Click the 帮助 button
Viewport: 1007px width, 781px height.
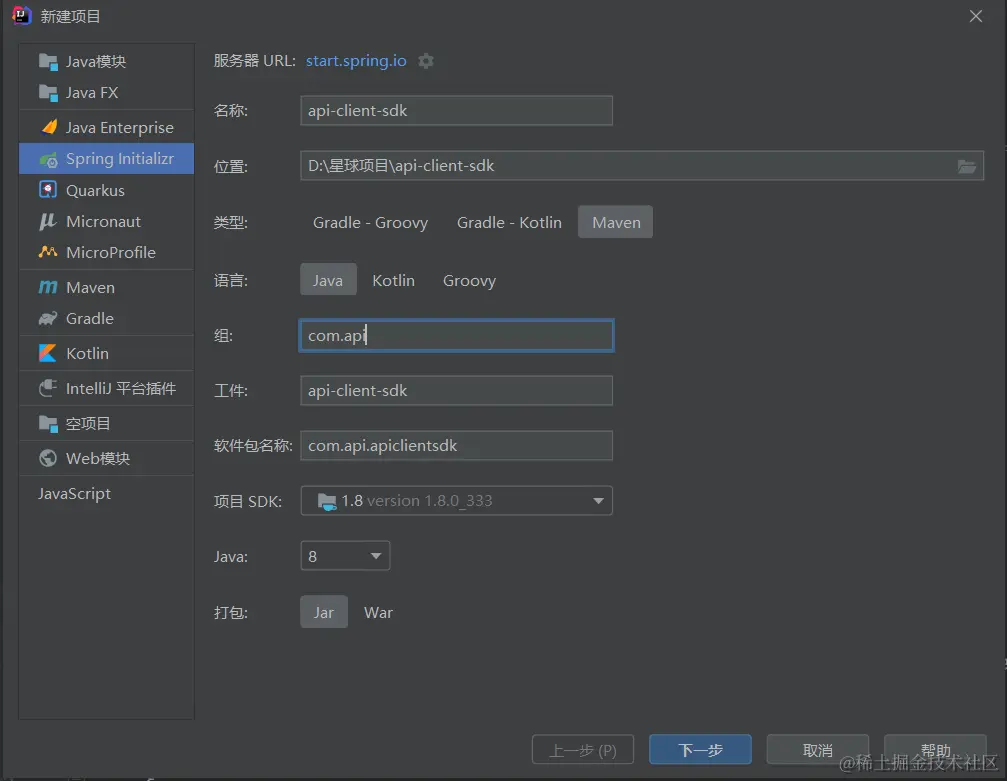coord(935,750)
